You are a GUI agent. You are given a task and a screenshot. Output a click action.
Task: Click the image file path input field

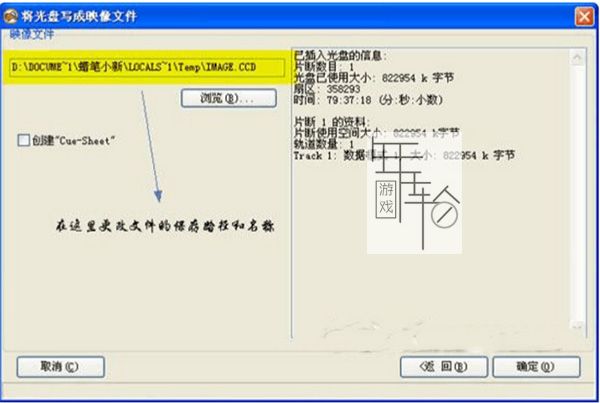point(147,67)
